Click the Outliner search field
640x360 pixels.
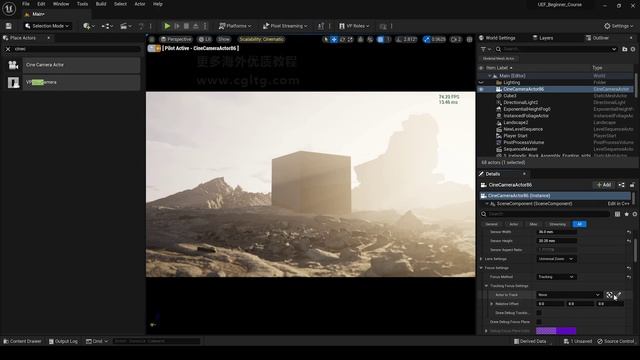pyautogui.click(x=556, y=49)
